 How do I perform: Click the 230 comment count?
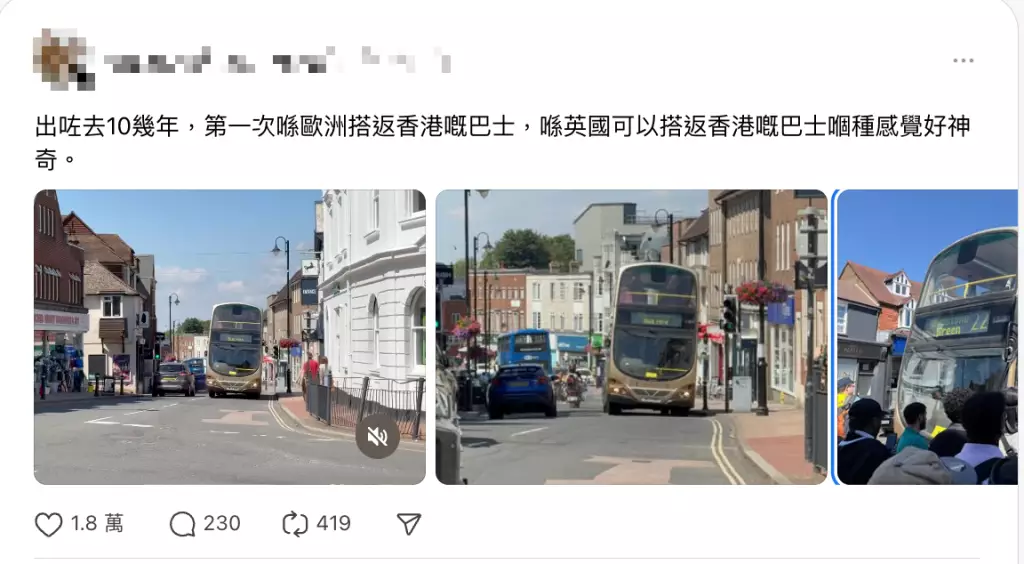(222, 524)
